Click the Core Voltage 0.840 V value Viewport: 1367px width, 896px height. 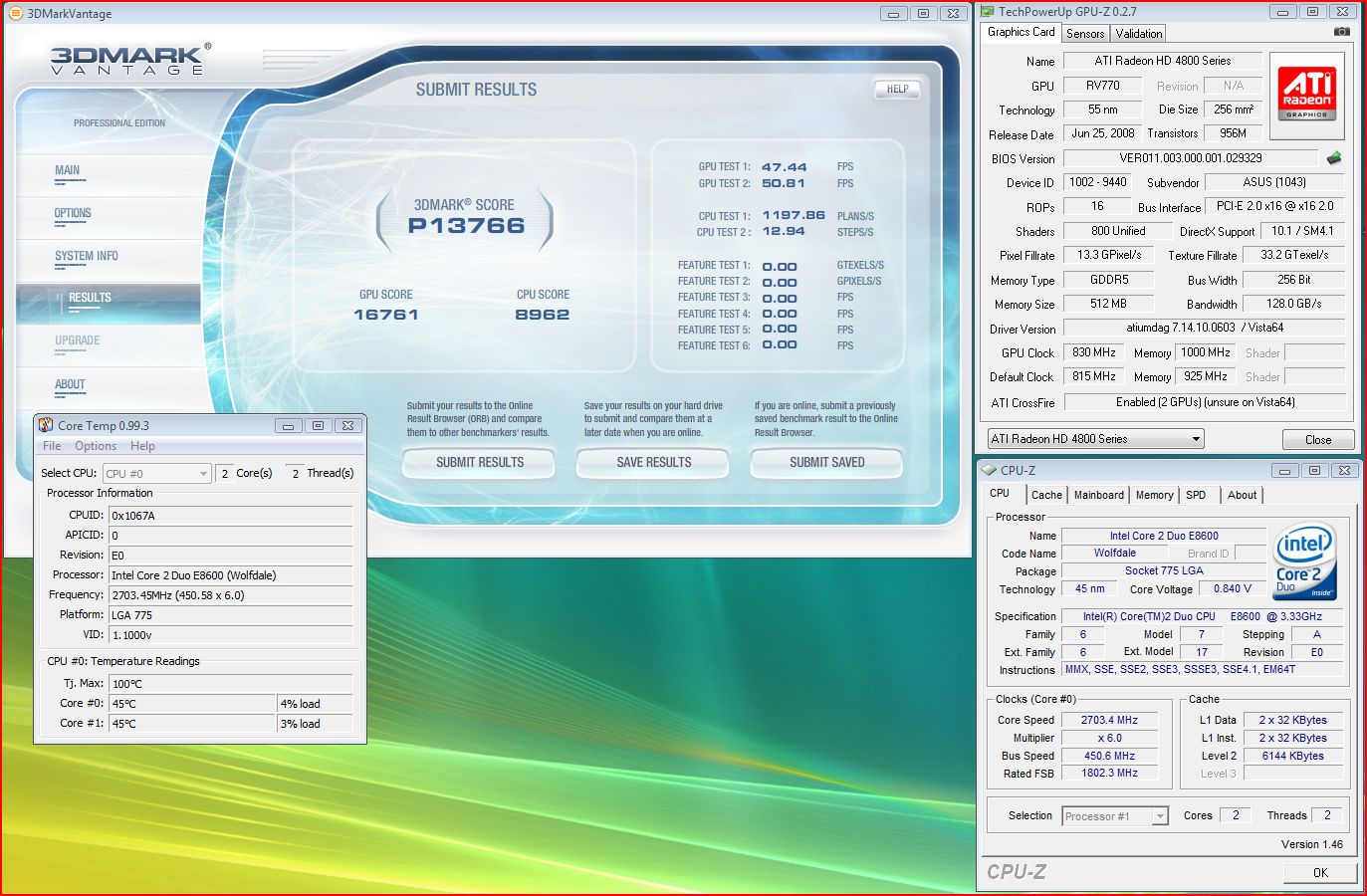(1233, 588)
